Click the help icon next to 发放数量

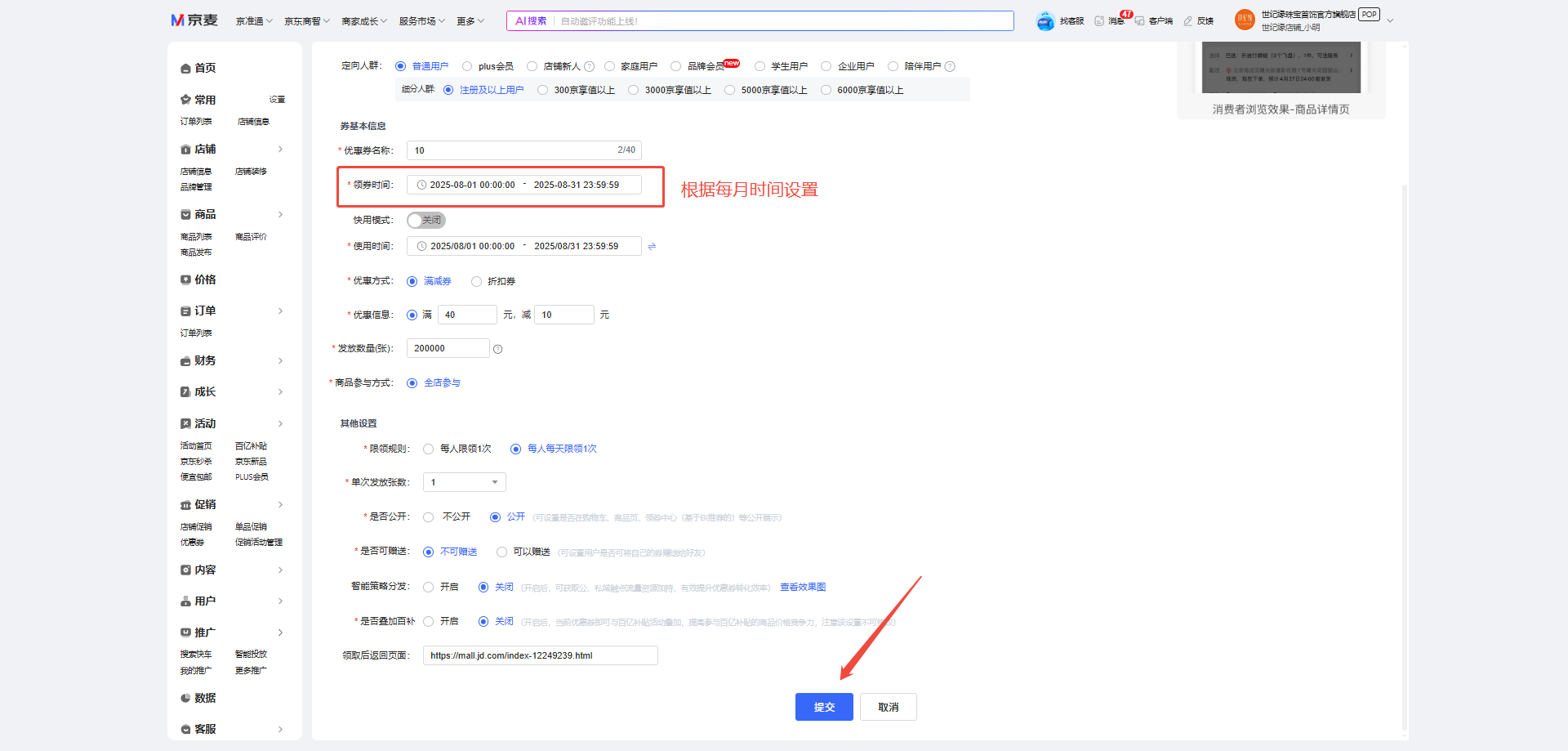coord(498,349)
